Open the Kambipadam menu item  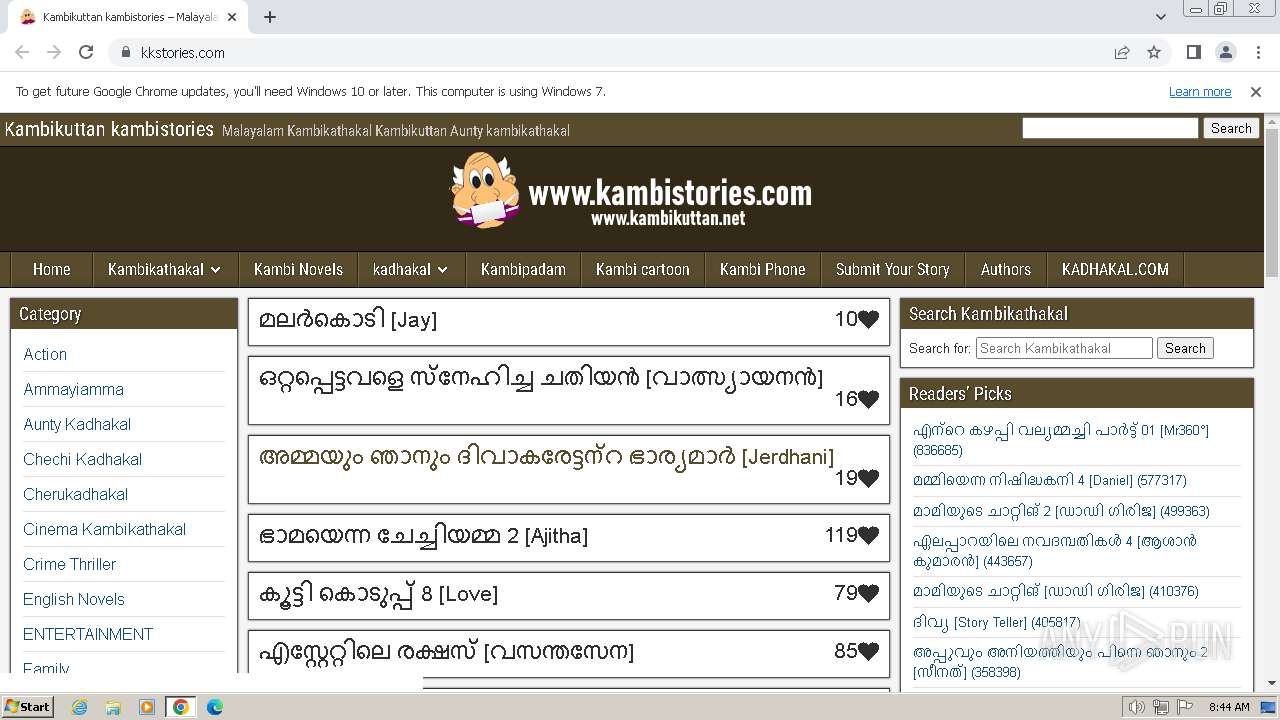(523, 269)
